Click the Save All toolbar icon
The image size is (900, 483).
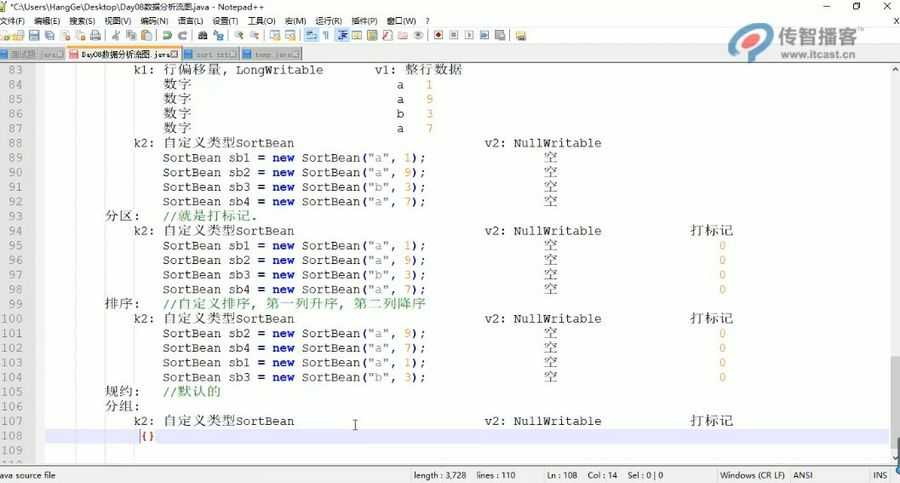(50, 36)
